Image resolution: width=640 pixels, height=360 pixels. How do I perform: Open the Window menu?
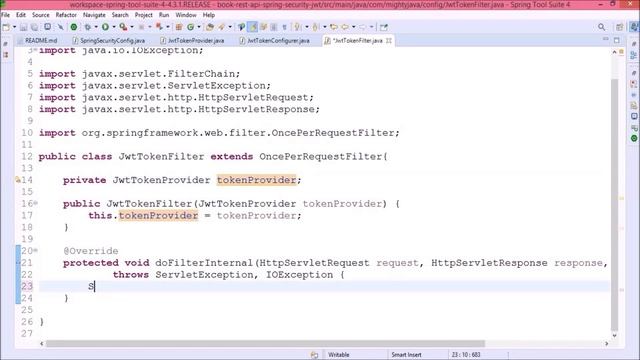coord(186,15)
